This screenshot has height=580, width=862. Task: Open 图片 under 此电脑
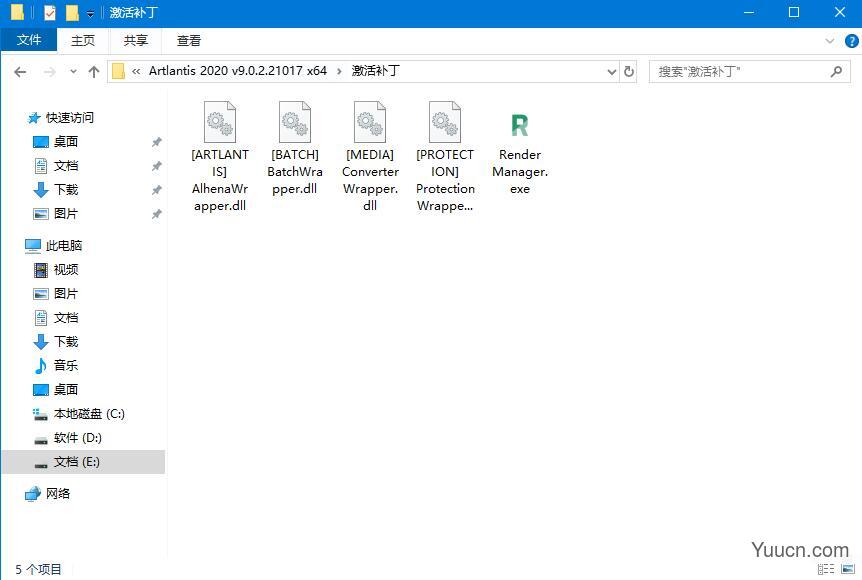point(66,294)
